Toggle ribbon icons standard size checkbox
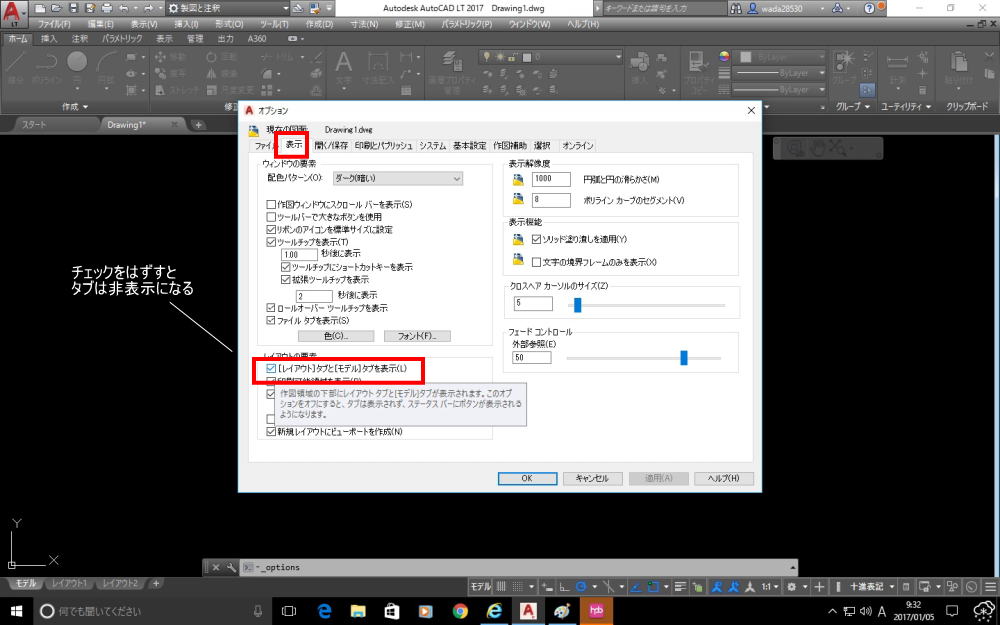 271,230
